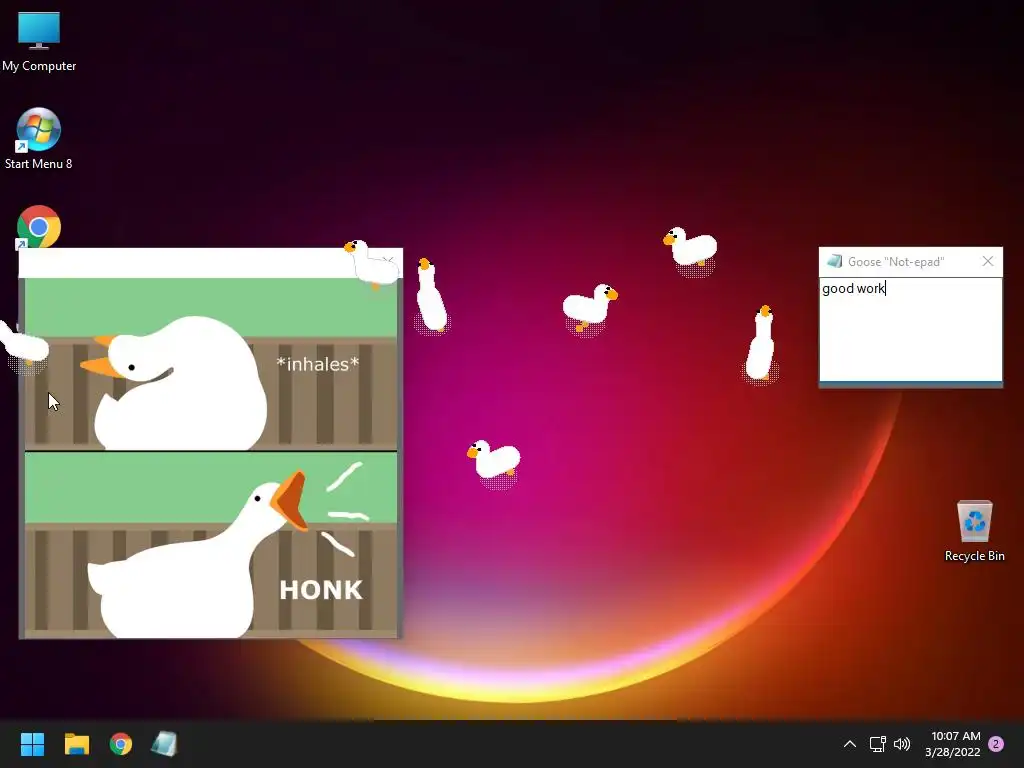The height and width of the screenshot is (768, 1024).
Task: Click the "HONK" meme panel
Action: pyautogui.click(x=210, y=544)
